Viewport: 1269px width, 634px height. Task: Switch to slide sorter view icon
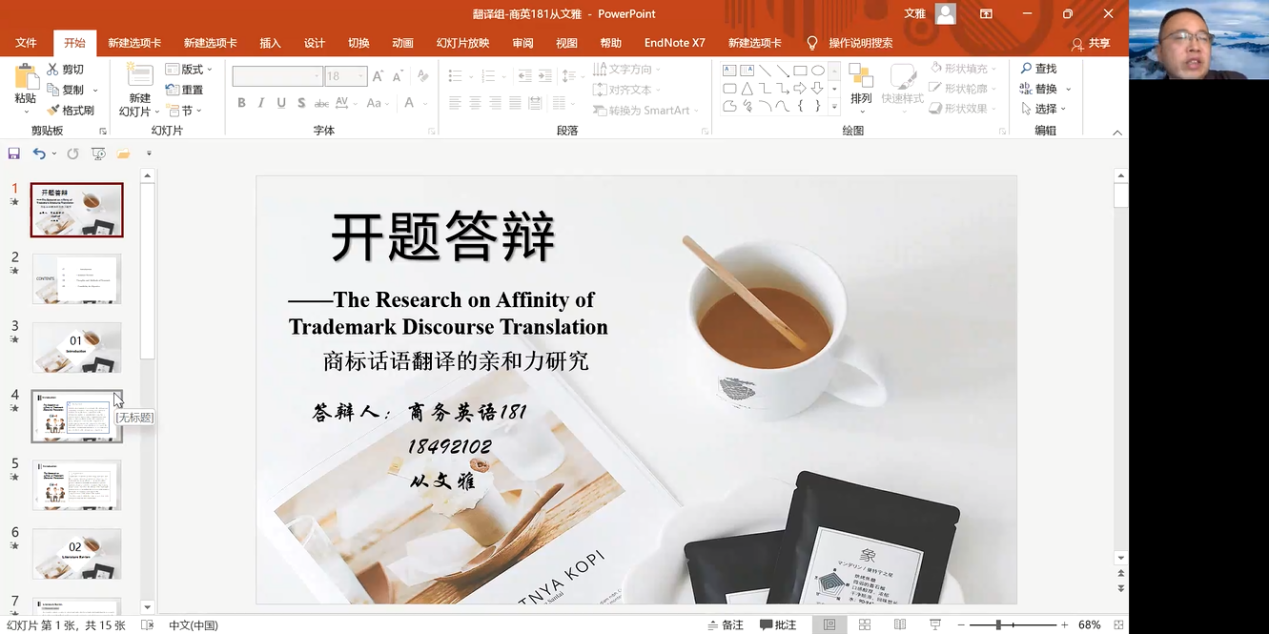click(864, 625)
